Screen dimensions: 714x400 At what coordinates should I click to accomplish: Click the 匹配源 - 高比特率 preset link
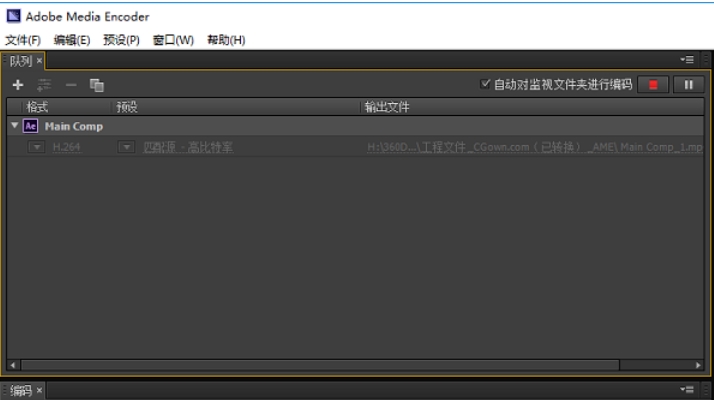pyautogui.click(x=188, y=147)
